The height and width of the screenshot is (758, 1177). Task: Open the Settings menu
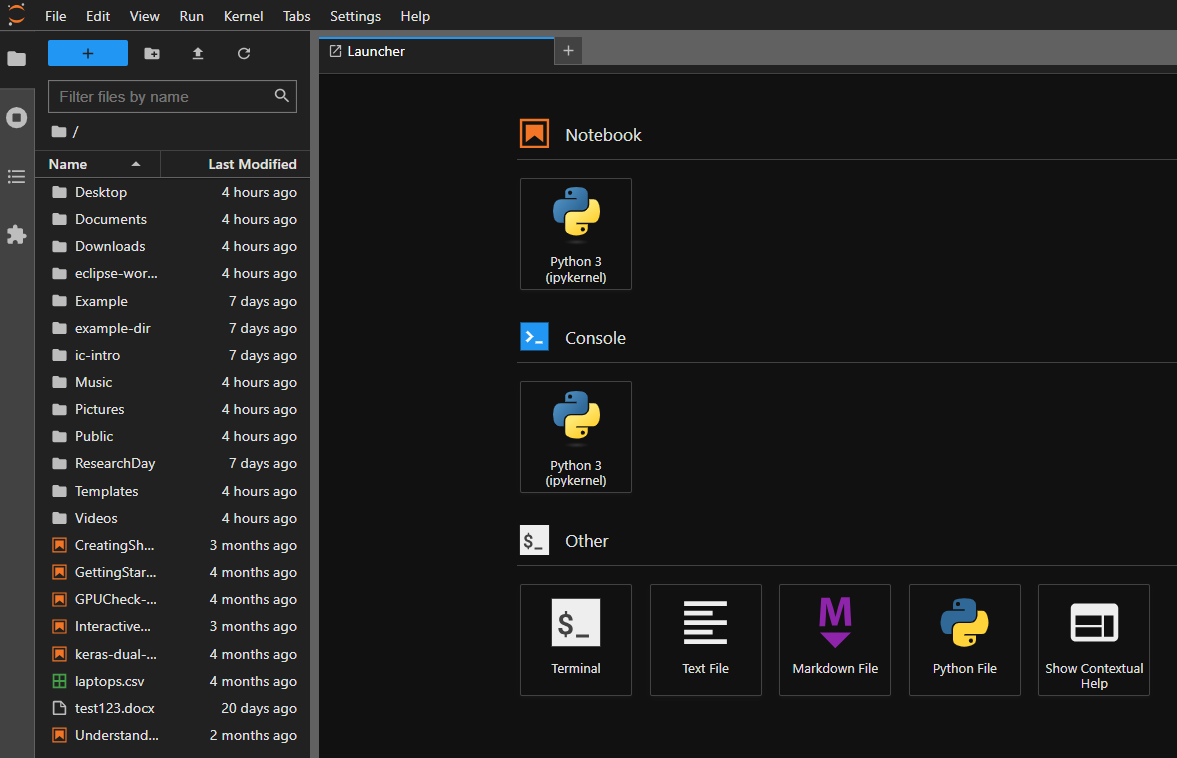click(355, 16)
